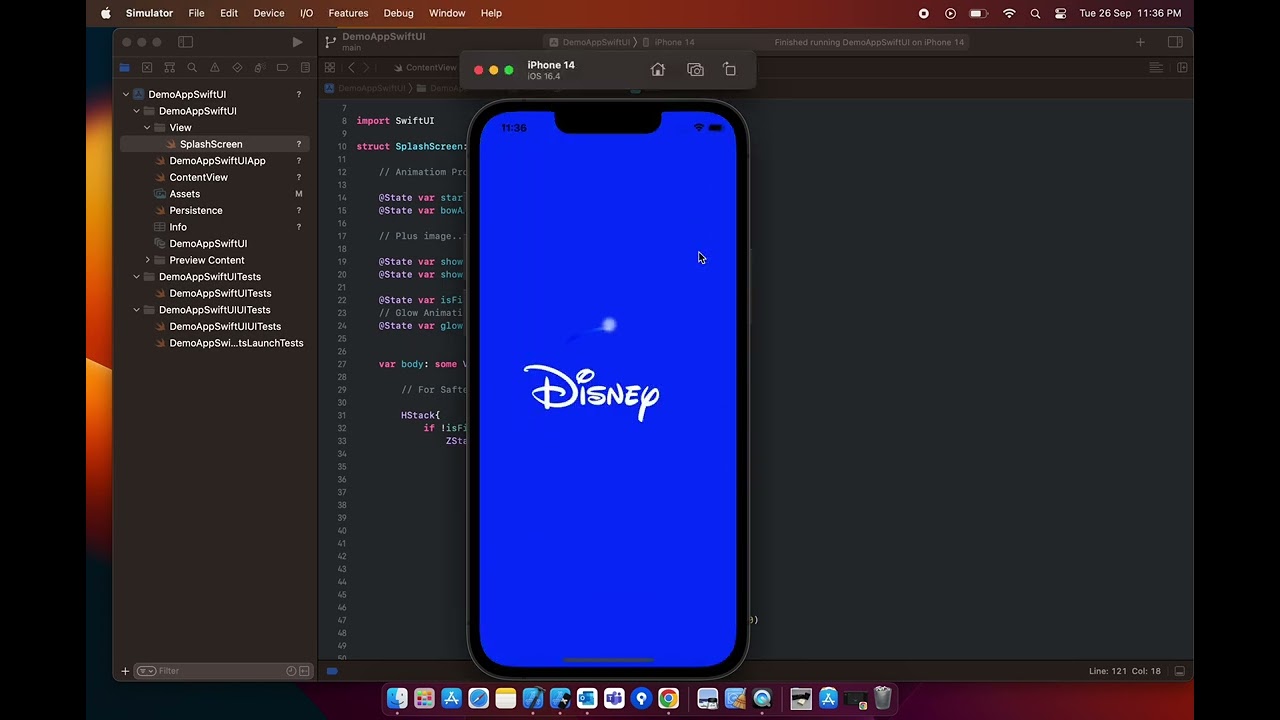The height and width of the screenshot is (720, 1280).
Task: Expand the Preview Content folder
Action: (147, 260)
